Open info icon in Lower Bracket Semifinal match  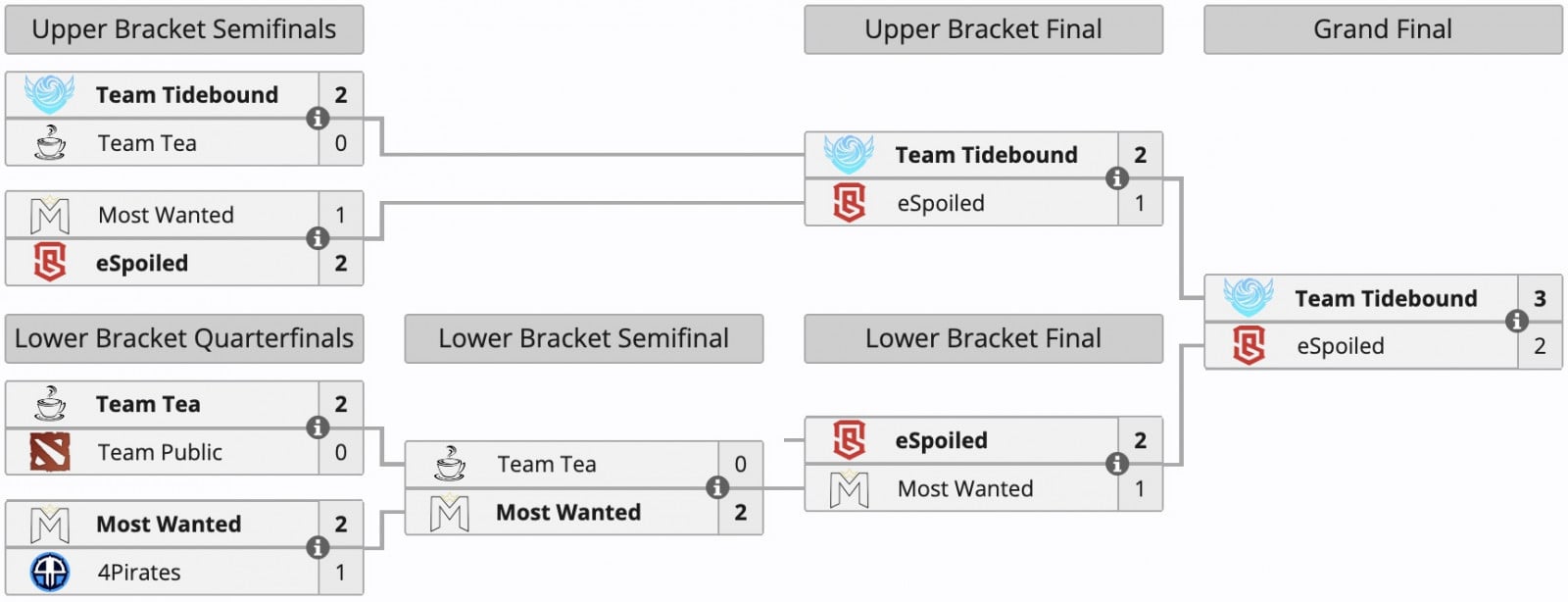(717, 487)
